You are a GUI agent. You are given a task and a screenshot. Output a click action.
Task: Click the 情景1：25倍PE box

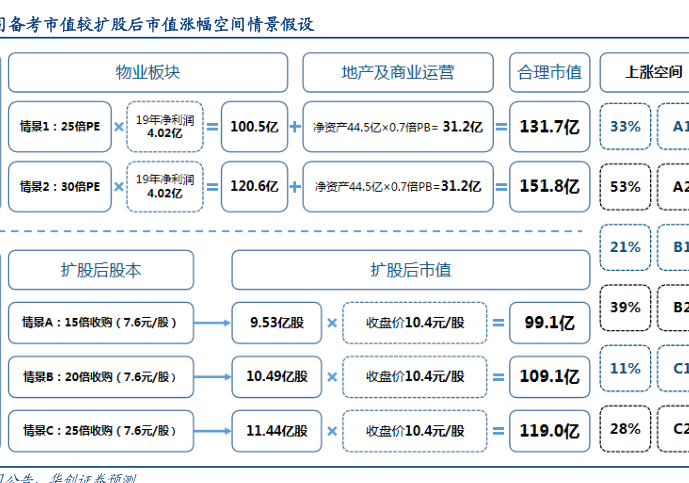tap(60, 127)
